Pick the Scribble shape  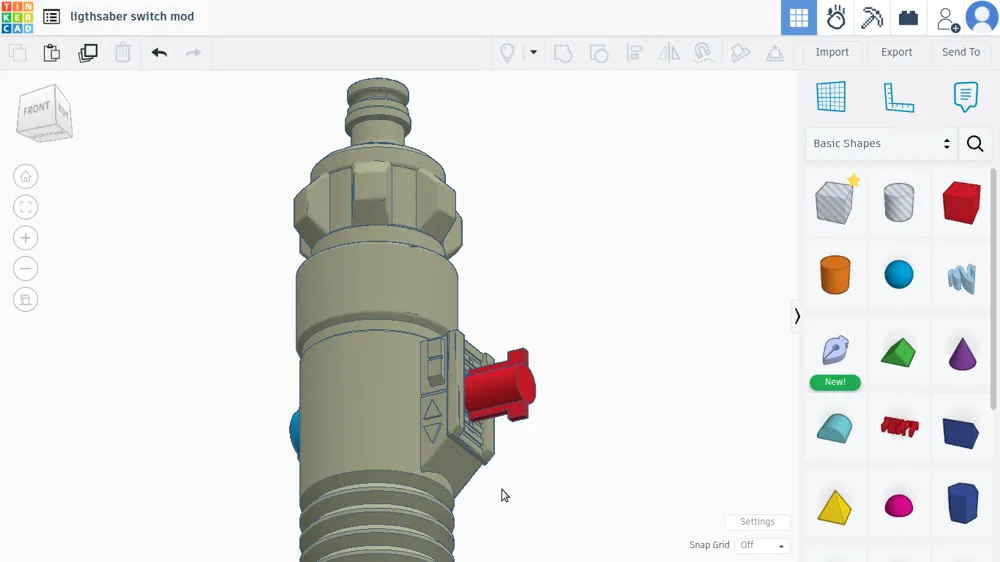[962, 278]
